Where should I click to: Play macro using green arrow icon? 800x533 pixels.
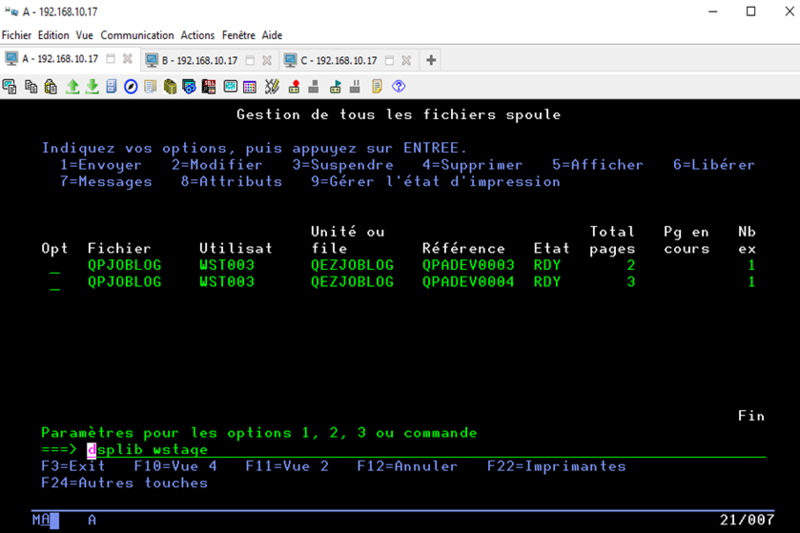(336, 86)
